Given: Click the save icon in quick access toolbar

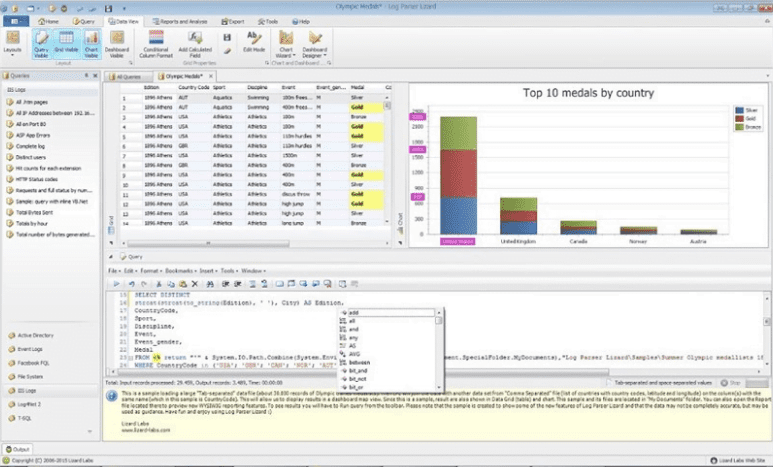Looking at the screenshot, I should pos(108,8).
